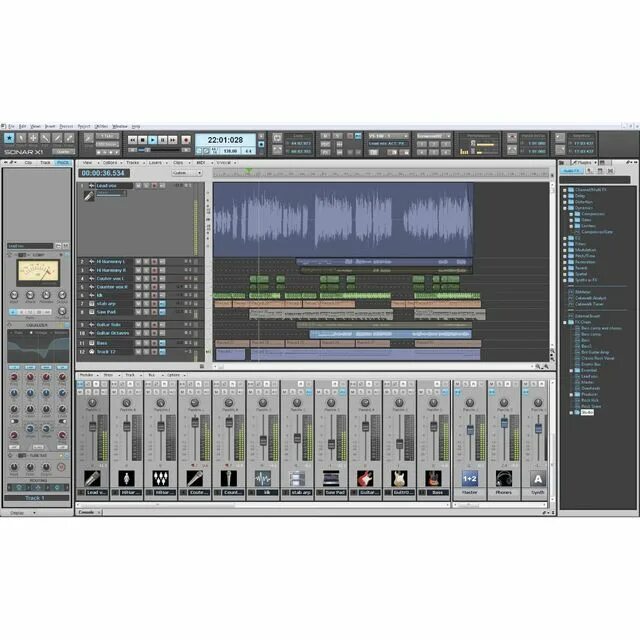Switch to the ProCh inspector tab

pos(63,163)
